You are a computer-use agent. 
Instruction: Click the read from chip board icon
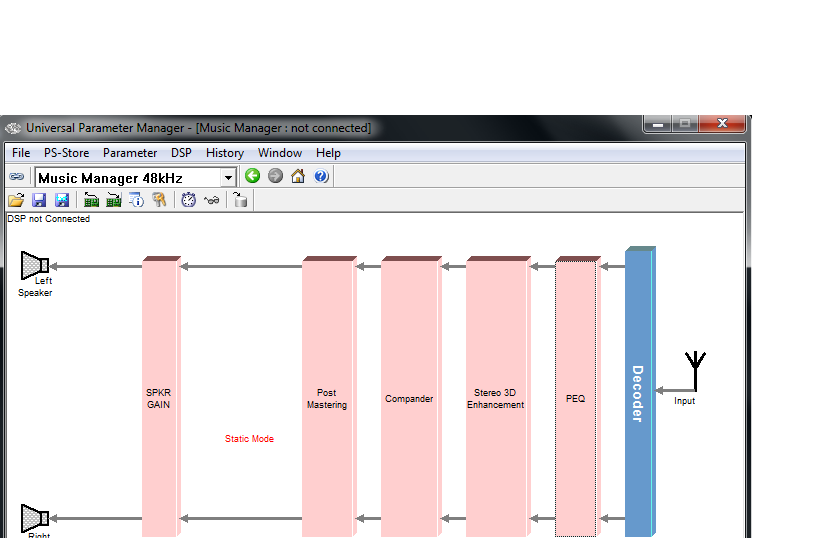click(x=91, y=200)
